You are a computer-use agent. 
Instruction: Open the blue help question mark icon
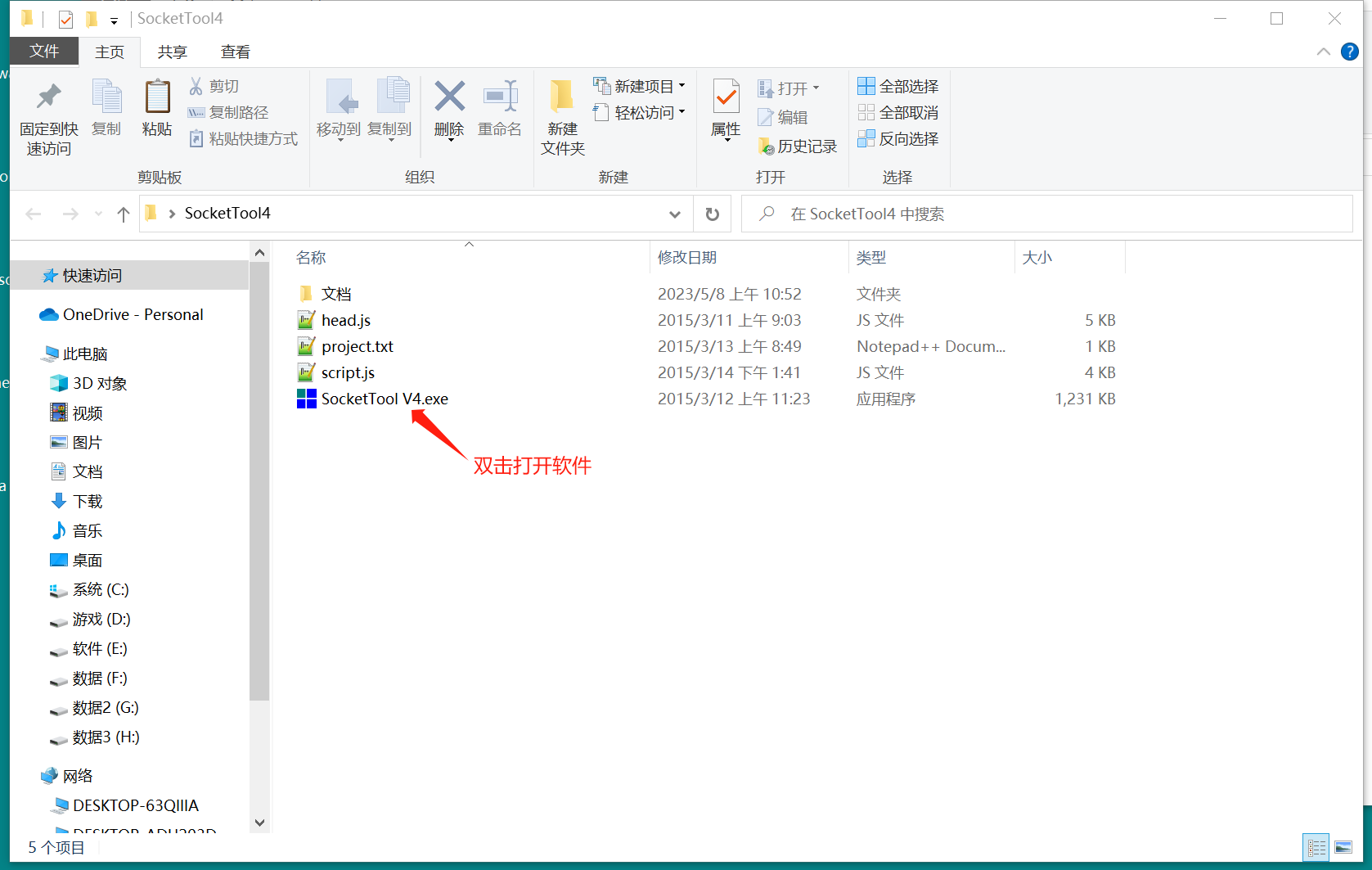tap(1349, 52)
